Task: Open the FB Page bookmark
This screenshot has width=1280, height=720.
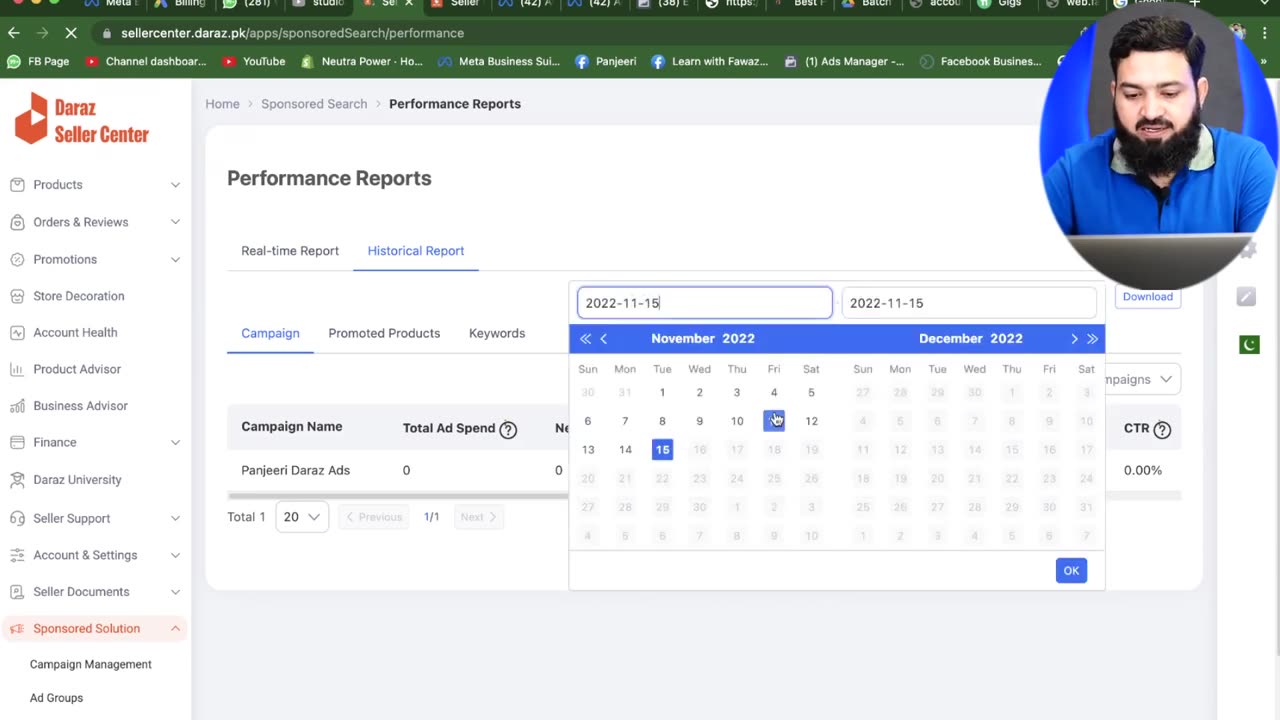Action: (x=38, y=61)
